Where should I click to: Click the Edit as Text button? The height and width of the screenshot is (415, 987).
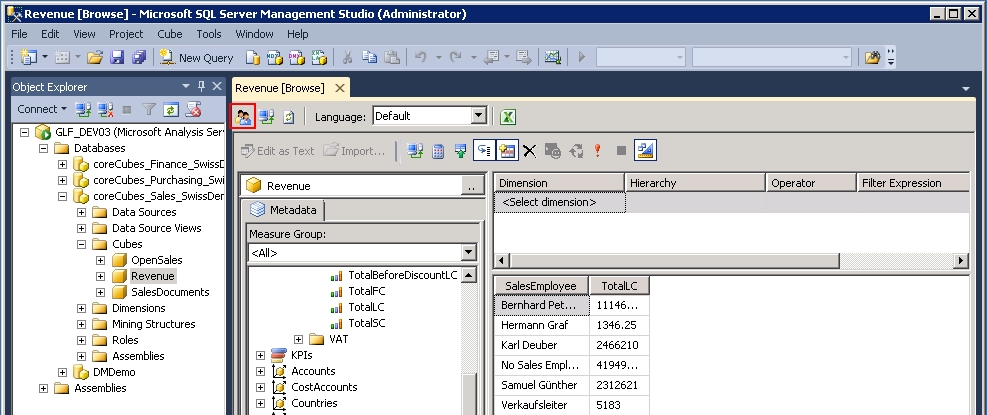pos(277,151)
